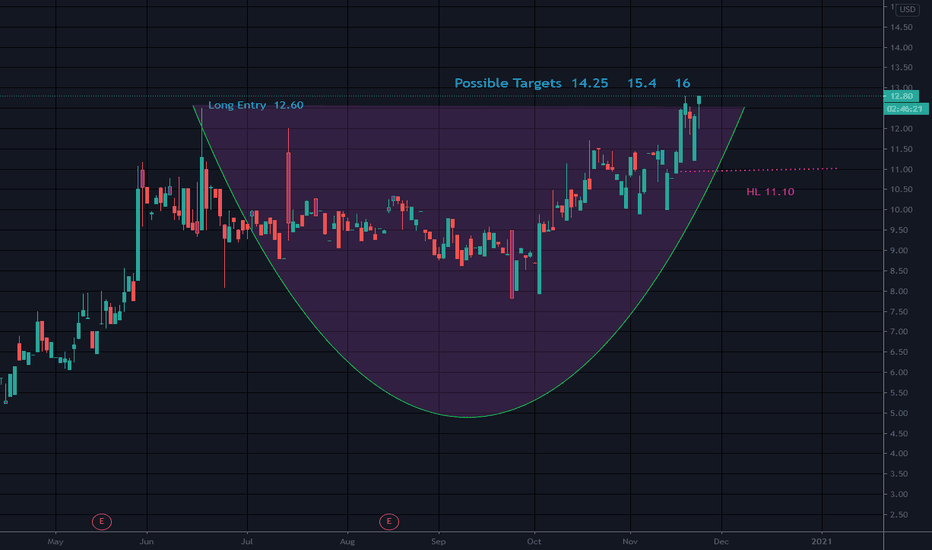Click the Oct label on time axis
Screen dimensions: 932x550
[534, 542]
